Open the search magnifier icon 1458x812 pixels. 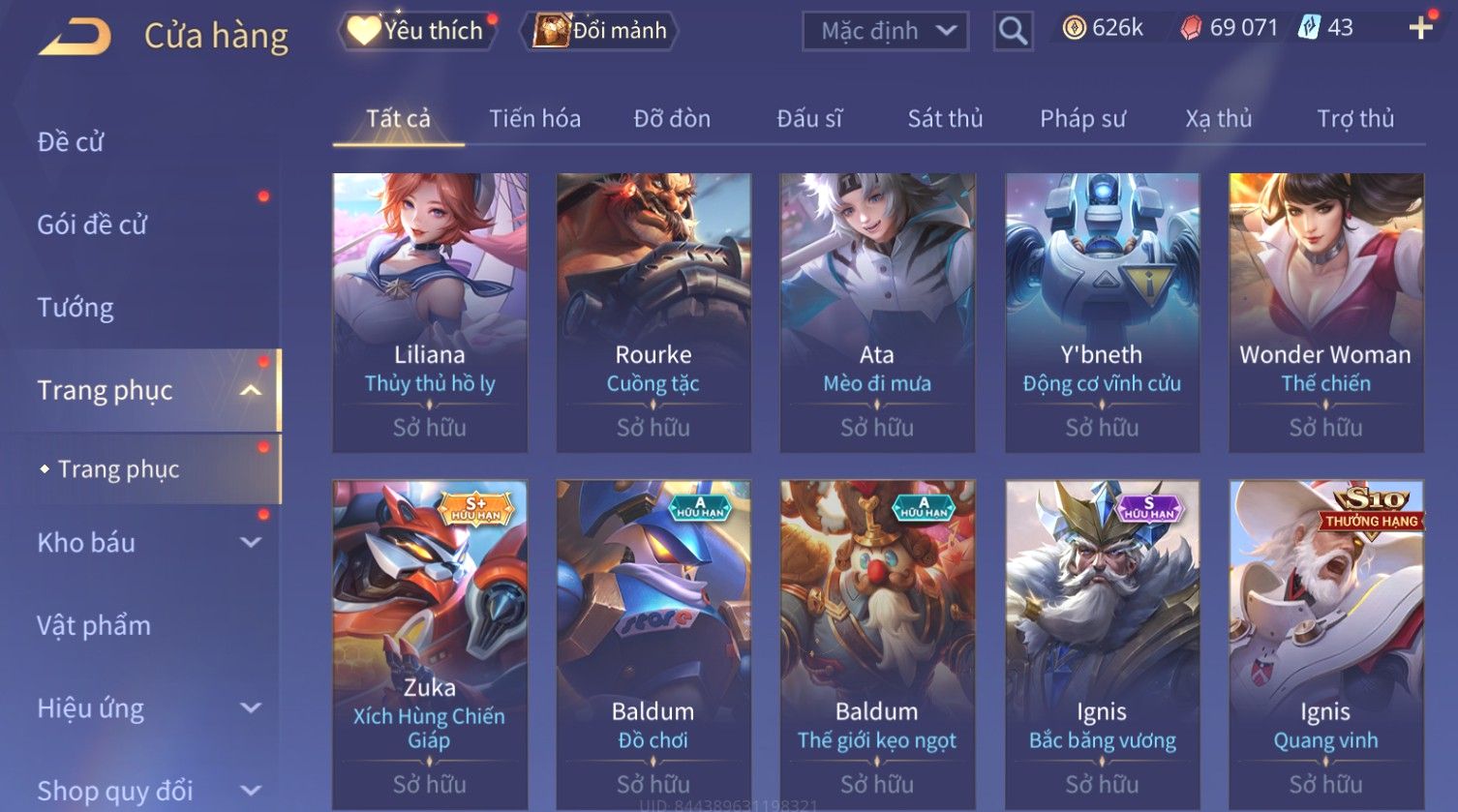click(x=1013, y=31)
